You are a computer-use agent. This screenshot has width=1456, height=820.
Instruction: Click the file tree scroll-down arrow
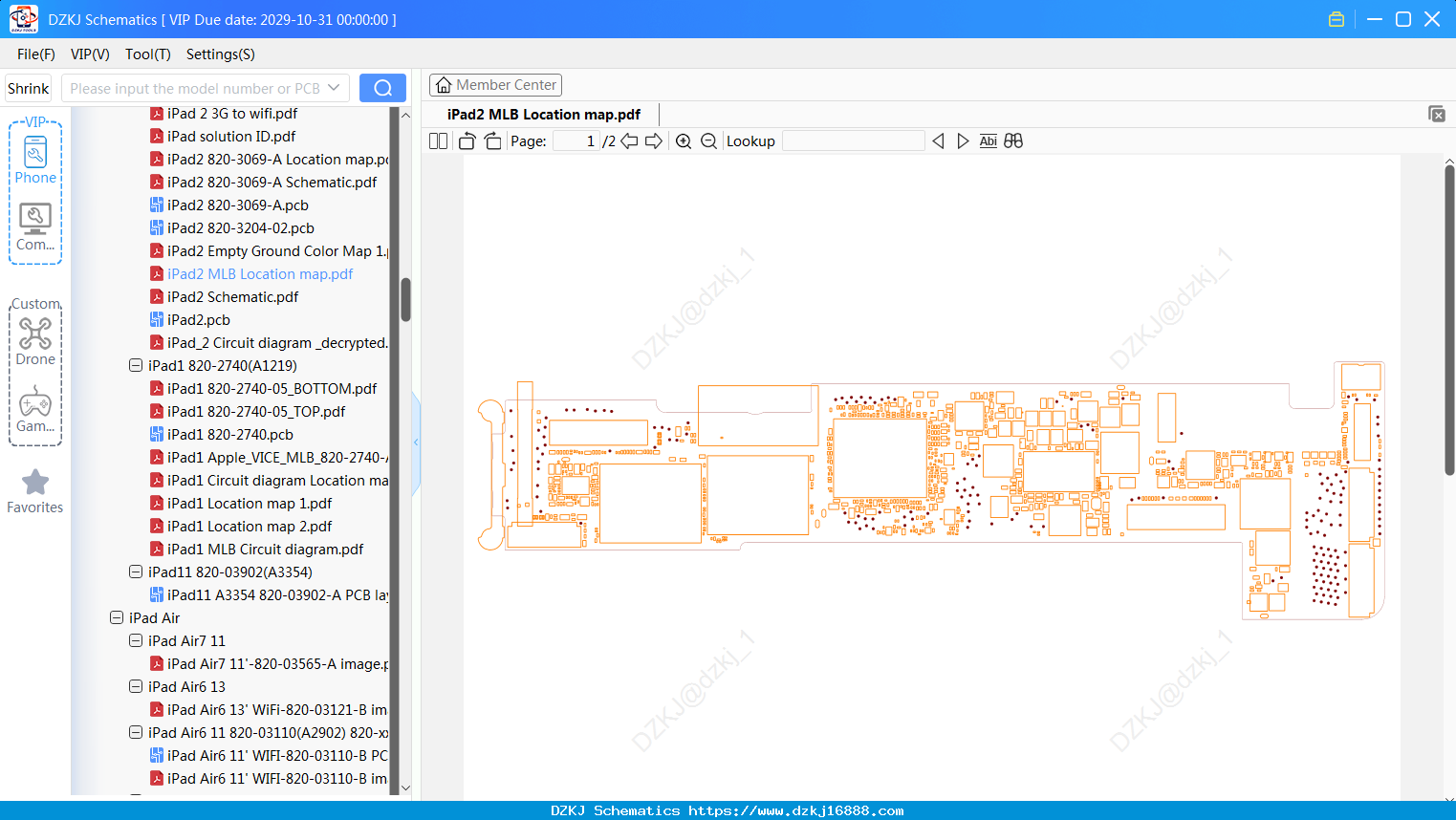pyautogui.click(x=405, y=788)
